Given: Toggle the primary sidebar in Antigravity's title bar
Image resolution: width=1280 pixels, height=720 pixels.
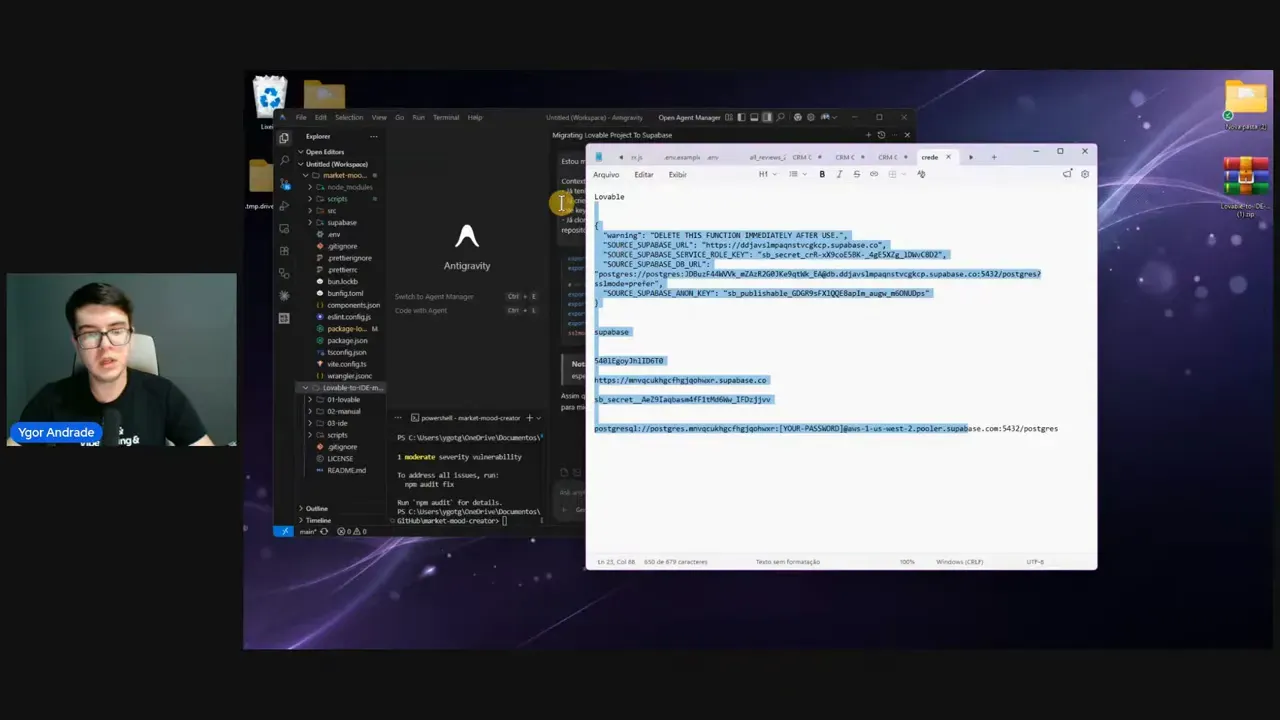Looking at the screenshot, I should (741, 117).
